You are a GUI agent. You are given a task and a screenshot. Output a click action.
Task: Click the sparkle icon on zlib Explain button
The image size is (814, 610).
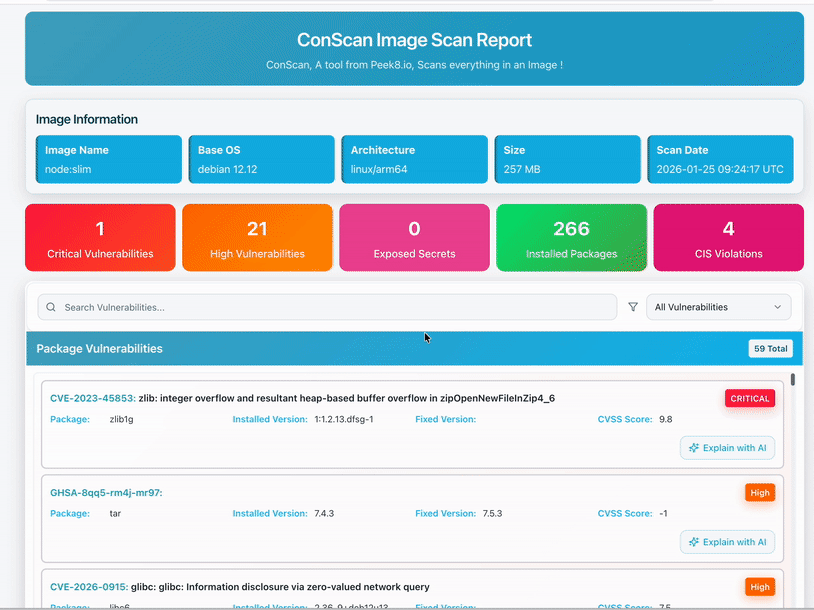tap(694, 448)
